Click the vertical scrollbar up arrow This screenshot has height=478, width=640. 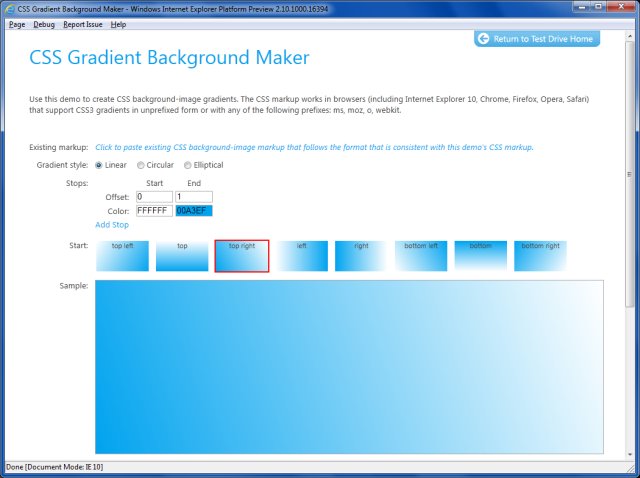pos(630,37)
